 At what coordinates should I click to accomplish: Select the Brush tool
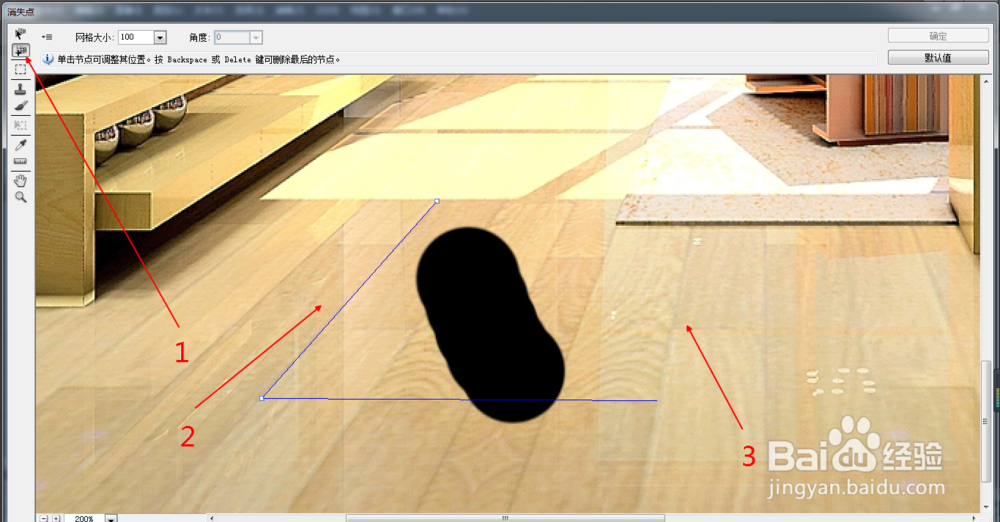click(20, 107)
